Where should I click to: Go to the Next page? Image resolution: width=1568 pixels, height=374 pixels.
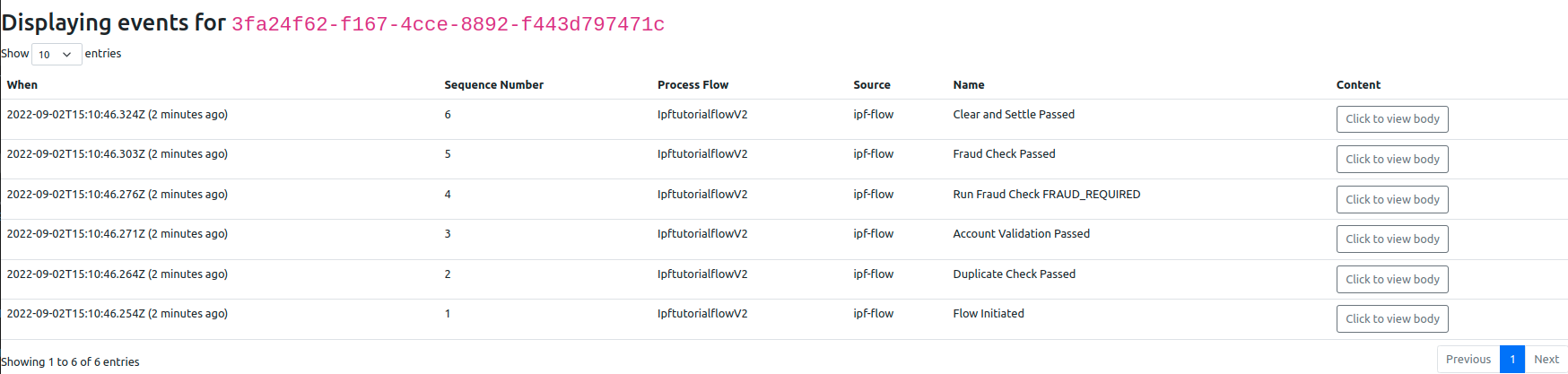coord(1546,360)
